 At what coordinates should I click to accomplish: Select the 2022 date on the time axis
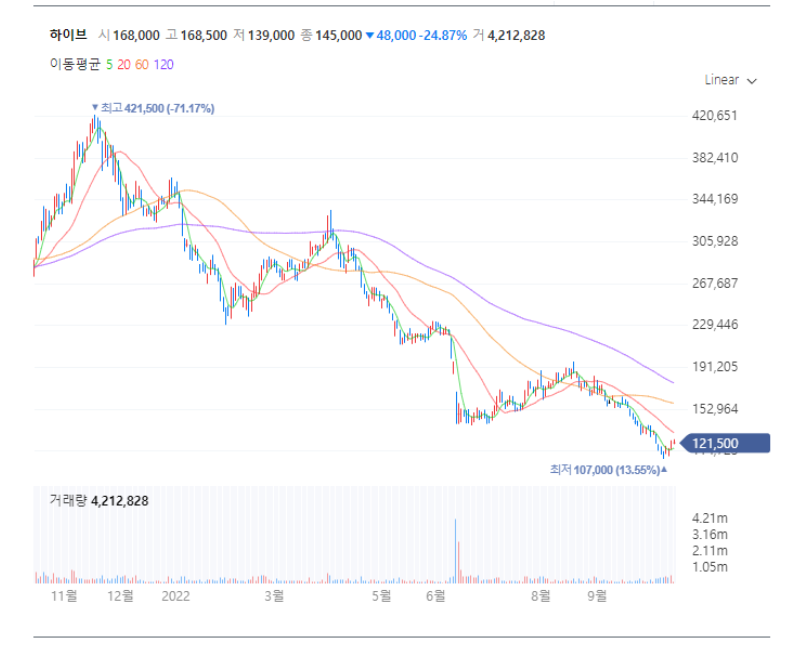176,596
